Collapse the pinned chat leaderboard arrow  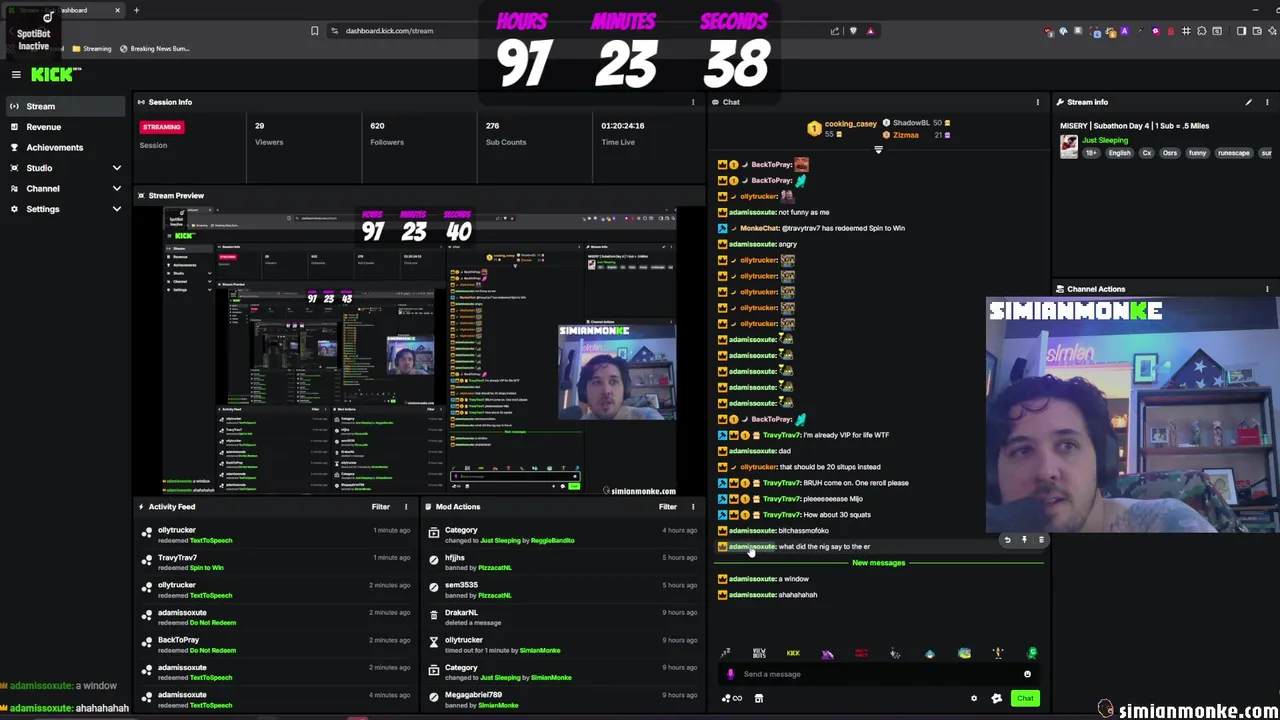[x=878, y=150]
